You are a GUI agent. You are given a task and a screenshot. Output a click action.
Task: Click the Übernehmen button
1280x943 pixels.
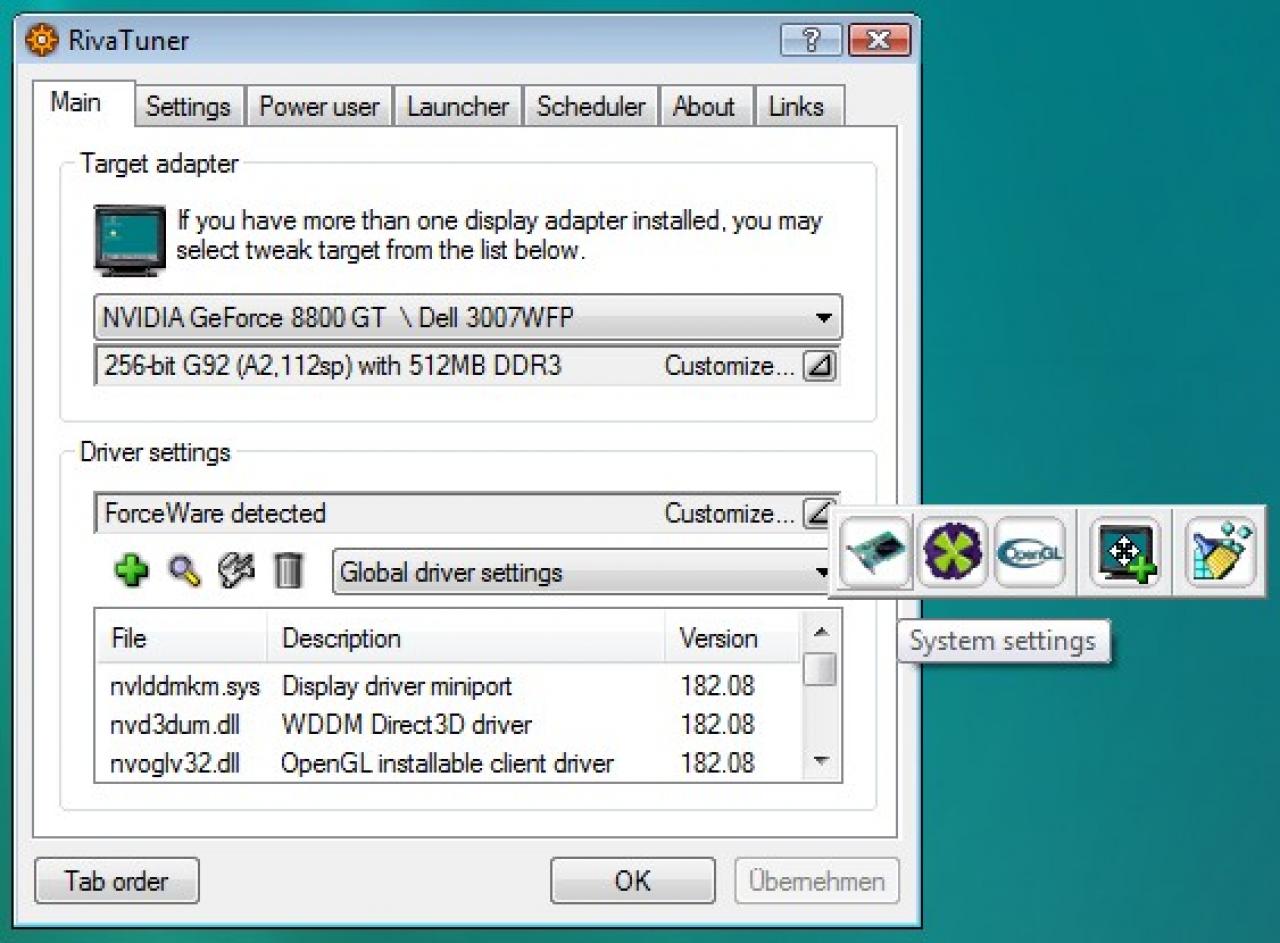pyautogui.click(x=817, y=880)
